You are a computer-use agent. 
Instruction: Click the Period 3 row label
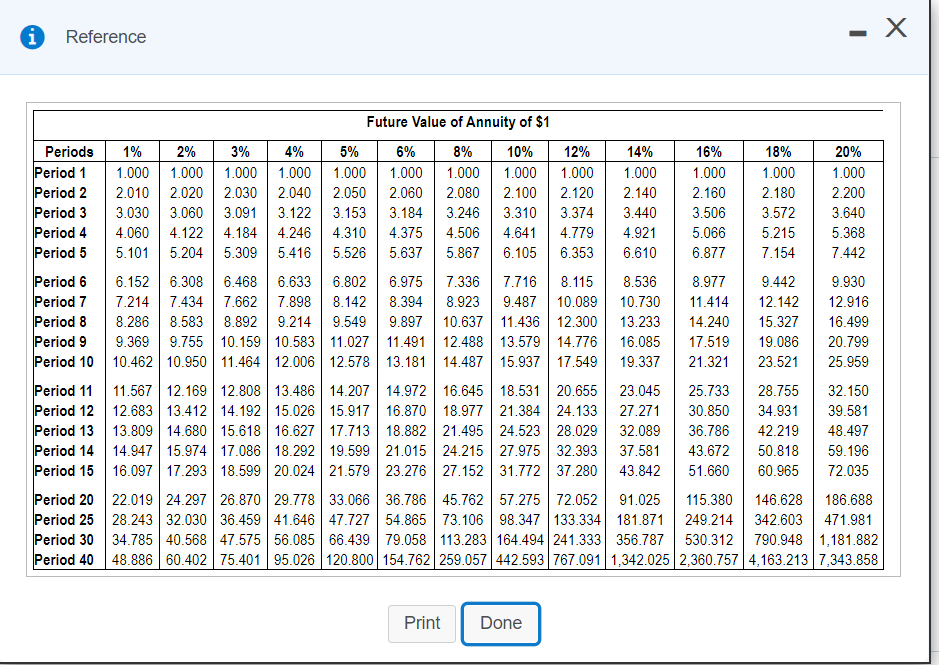click(60, 213)
